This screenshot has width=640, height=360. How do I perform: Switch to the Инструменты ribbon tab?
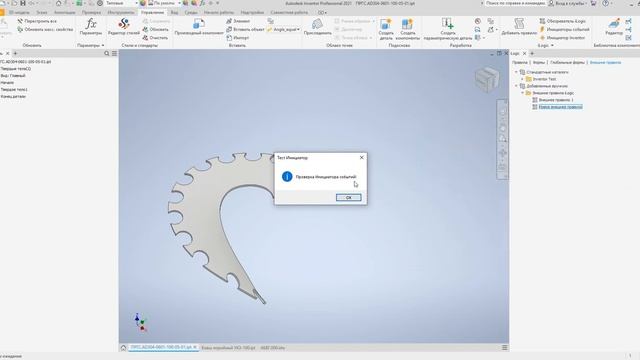pyautogui.click(x=121, y=13)
